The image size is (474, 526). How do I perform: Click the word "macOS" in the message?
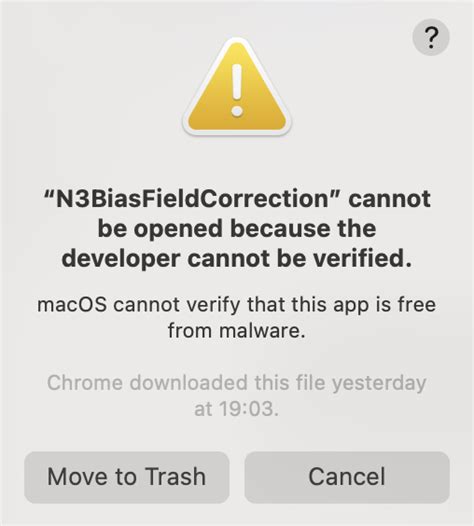click(x=72, y=305)
